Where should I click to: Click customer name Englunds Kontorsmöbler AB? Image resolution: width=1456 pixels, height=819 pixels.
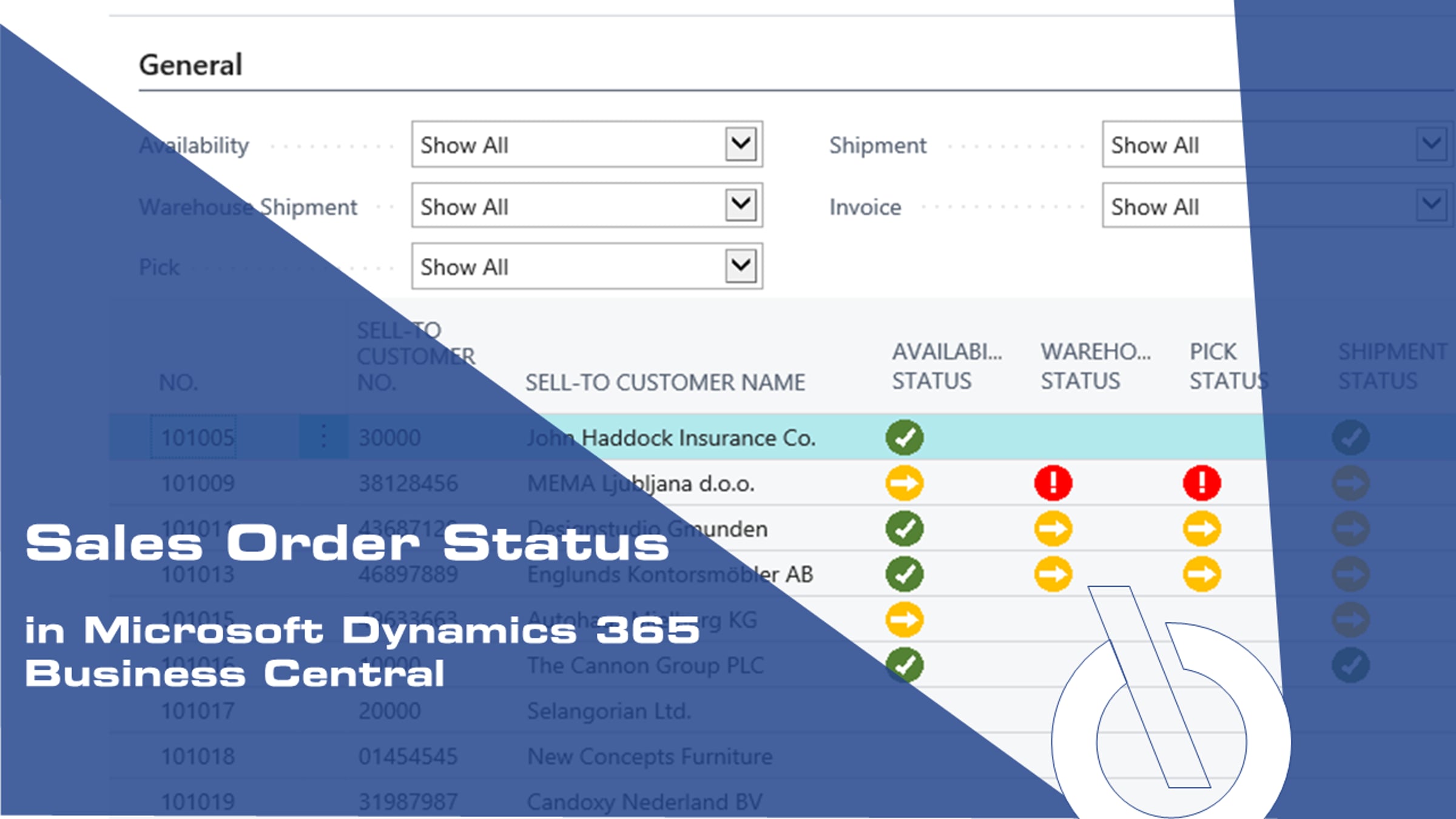click(670, 574)
